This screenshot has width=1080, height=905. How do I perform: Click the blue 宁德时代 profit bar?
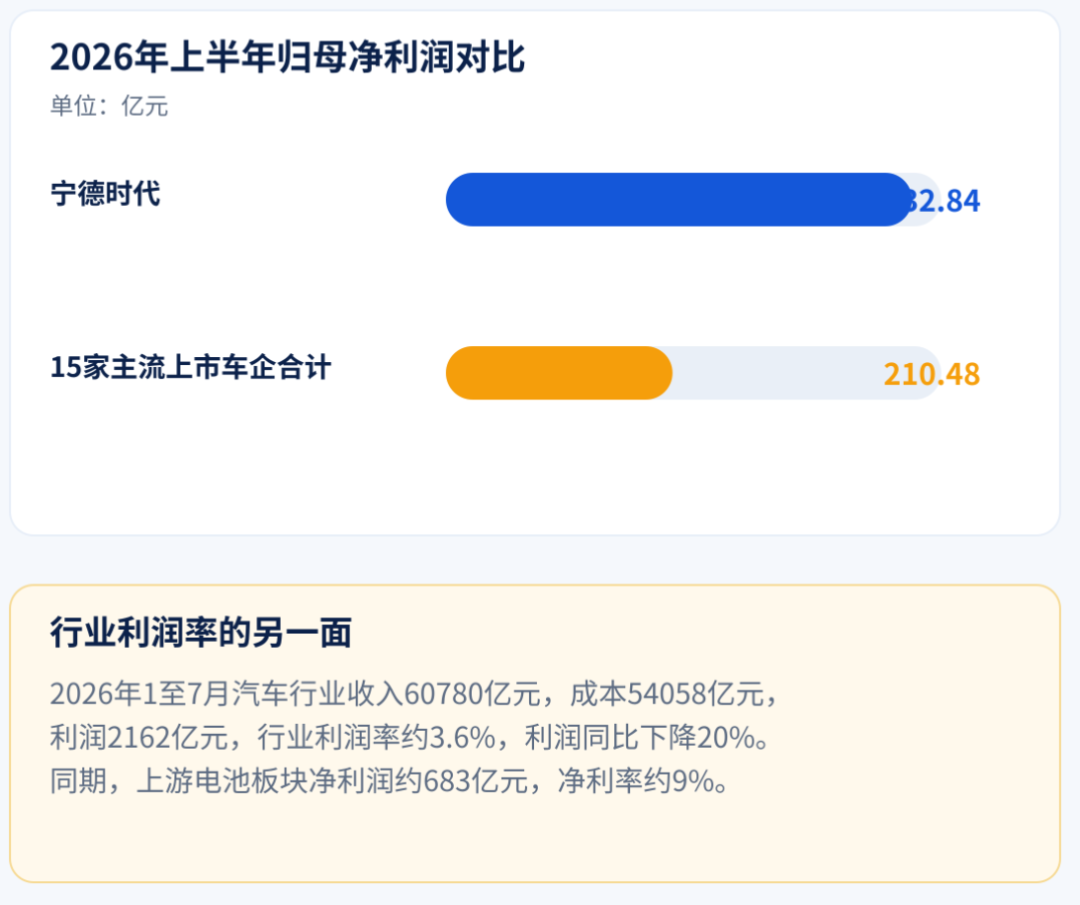[x=678, y=200]
